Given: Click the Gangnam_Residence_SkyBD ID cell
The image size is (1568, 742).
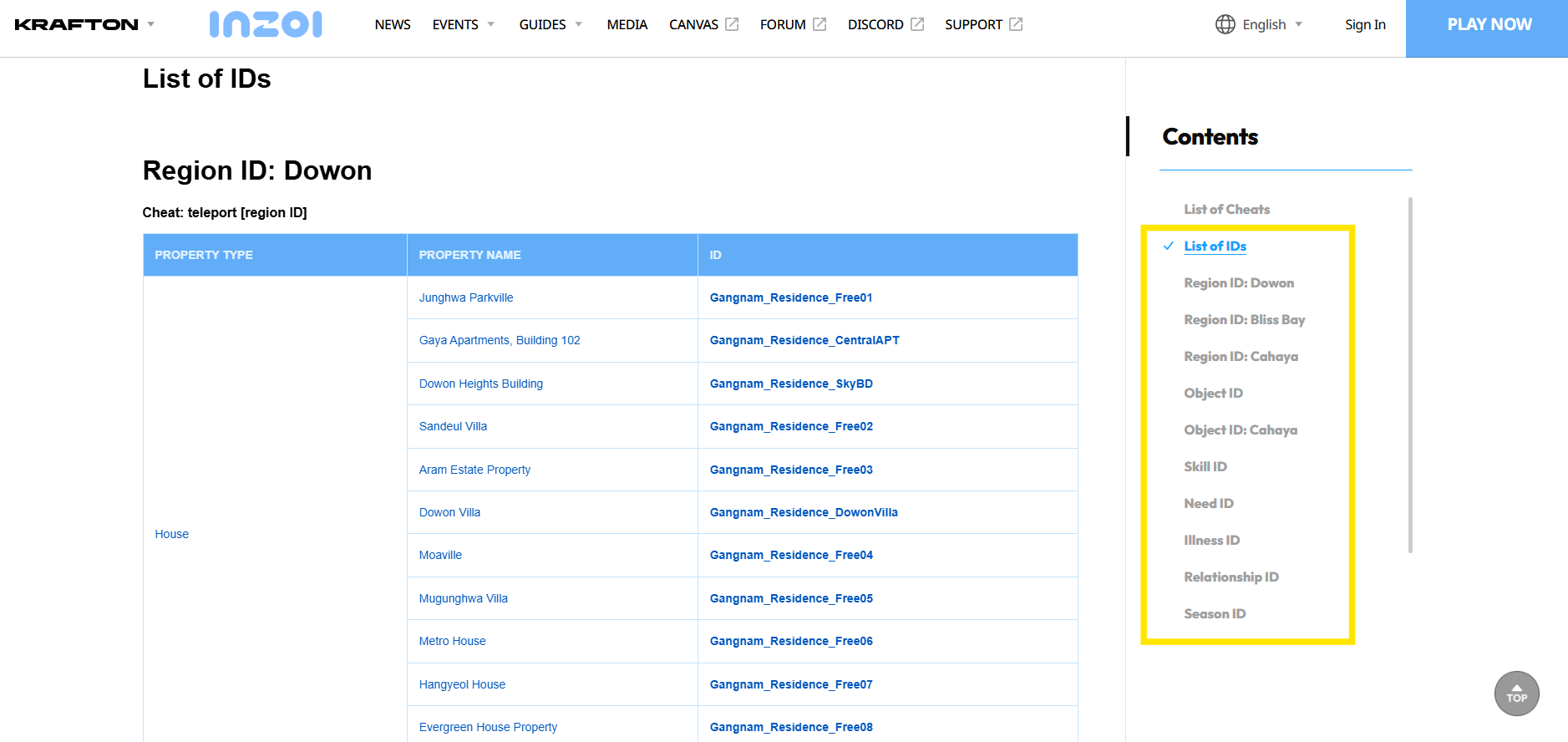Looking at the screenshot, I should (887, 384).
